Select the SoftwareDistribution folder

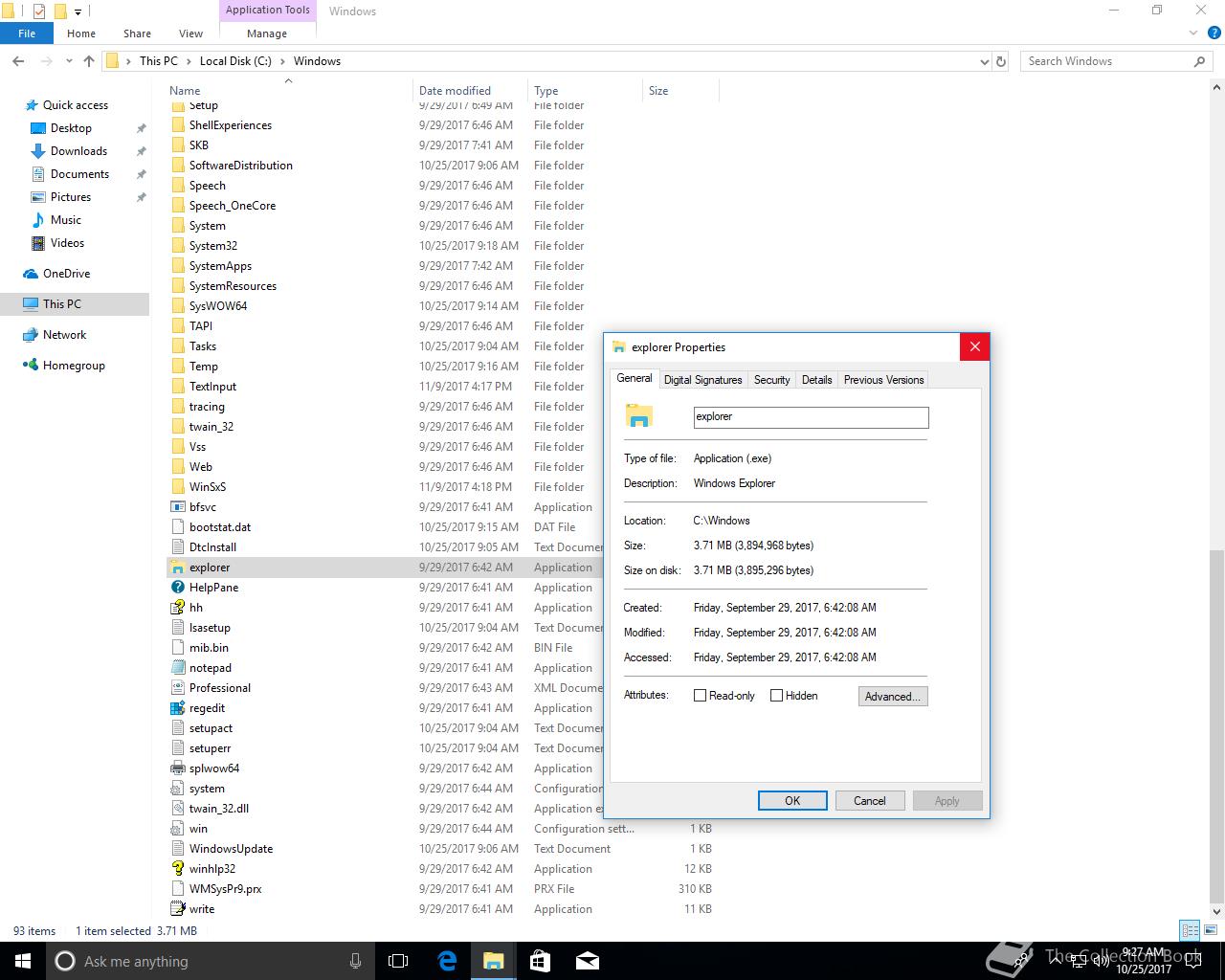(x=240, y=166)
